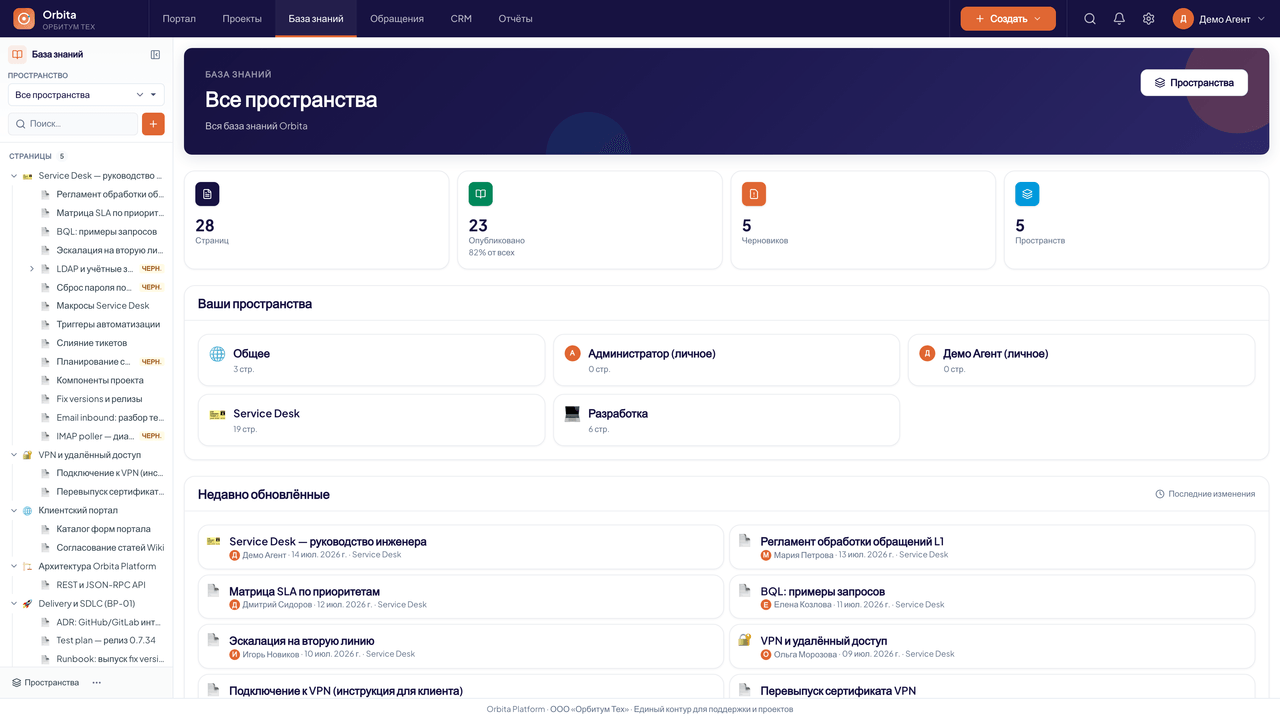The height and width of the screenshot is (720, 1280).
Task: Click page icon on BQL: примеры запросов card
Action: click(x=744, y=591)
